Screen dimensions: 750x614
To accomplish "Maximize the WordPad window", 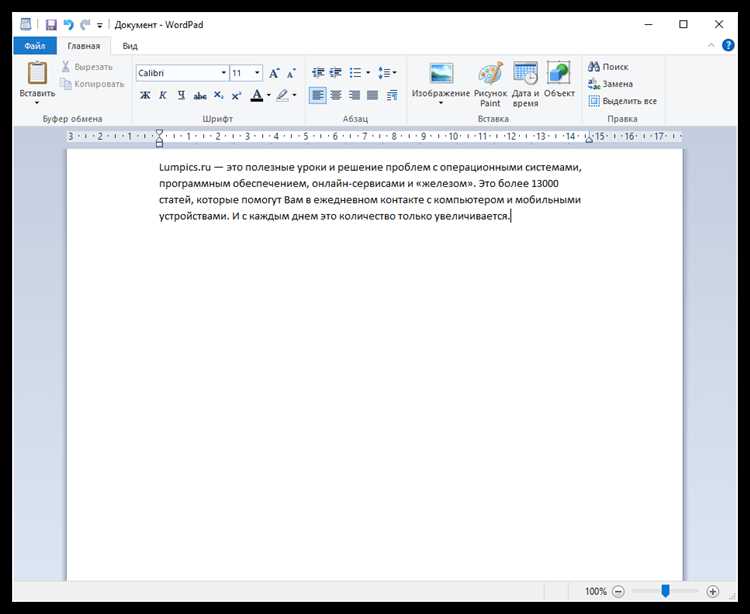I will 683,24.
